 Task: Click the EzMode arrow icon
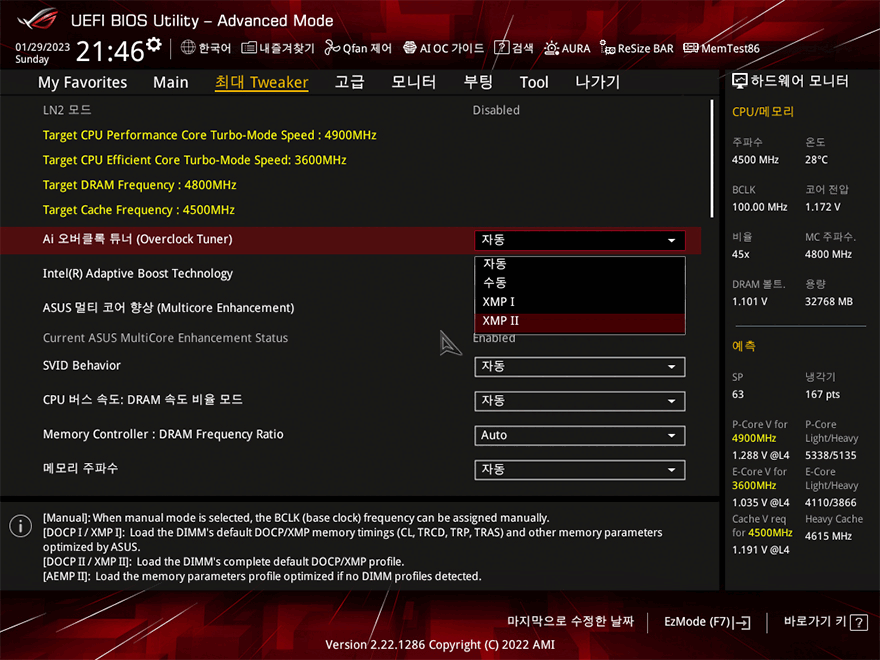(x=741, y=622)
